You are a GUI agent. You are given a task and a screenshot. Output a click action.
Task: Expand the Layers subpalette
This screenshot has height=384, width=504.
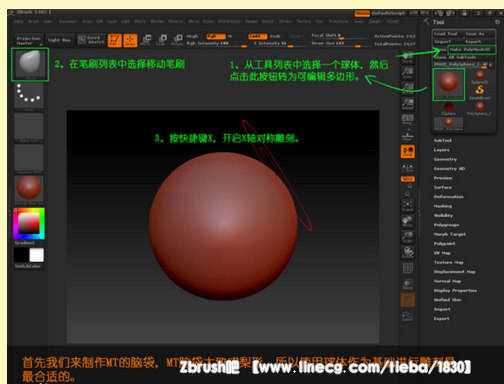[442, 150]
